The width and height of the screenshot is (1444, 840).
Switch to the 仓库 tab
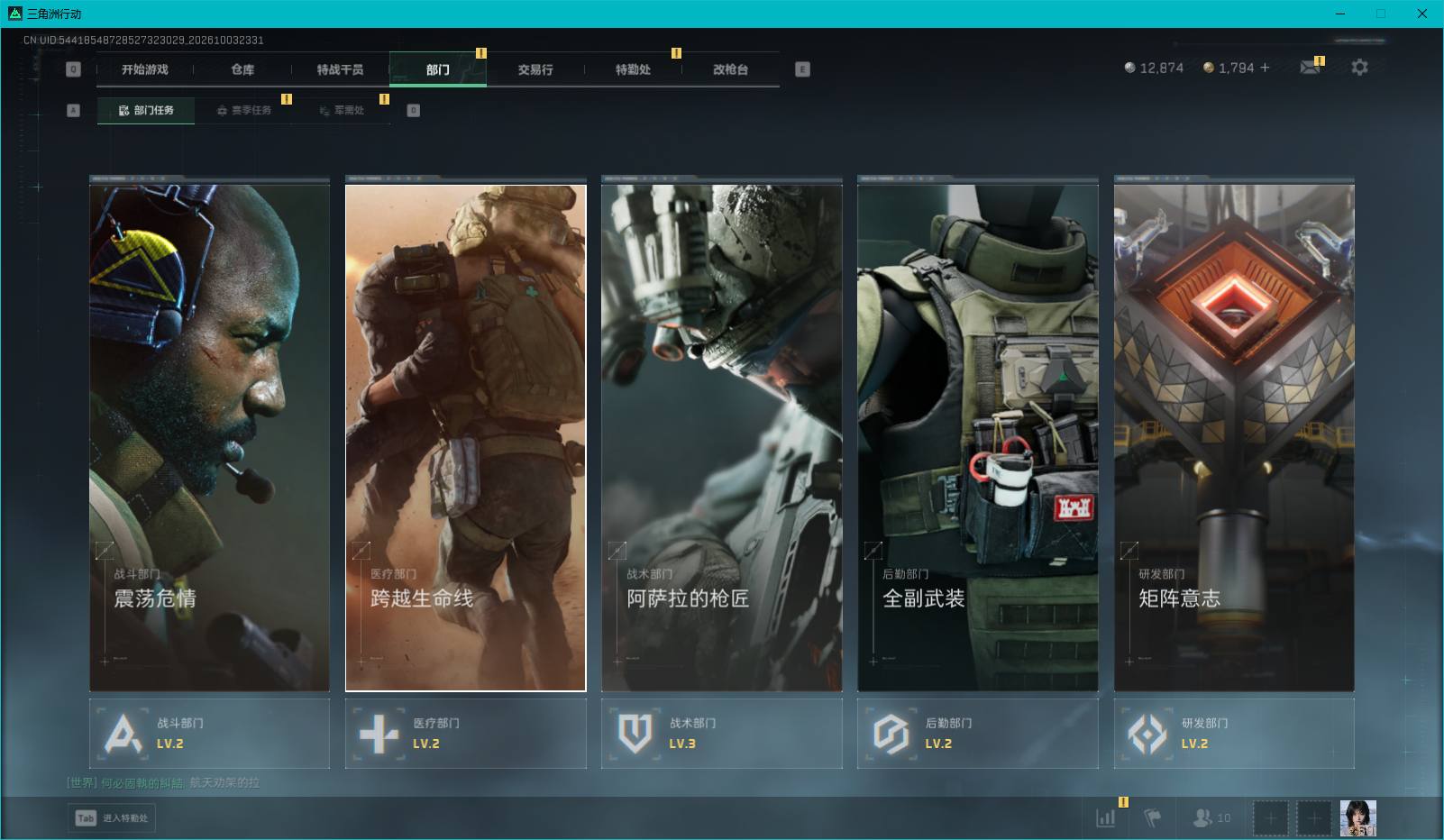click(242, 69)
